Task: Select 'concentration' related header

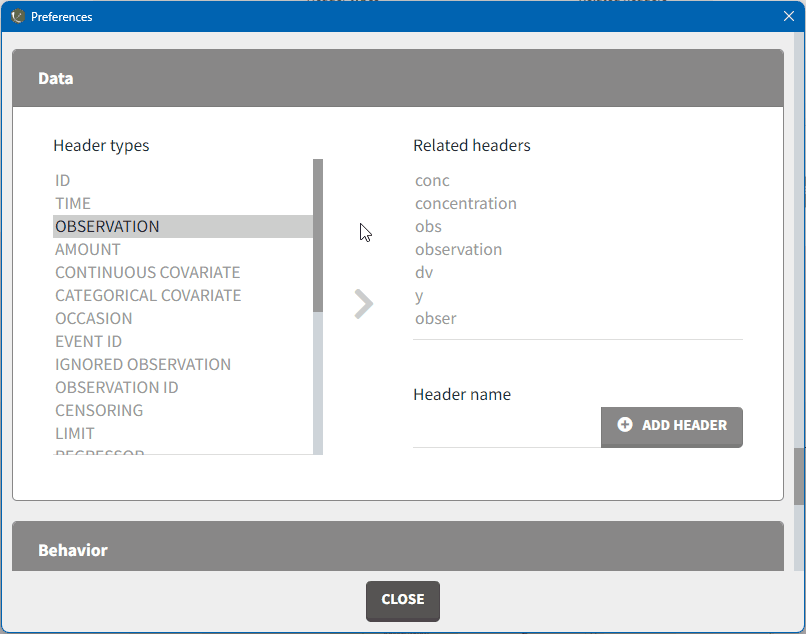Action: point(466,204)
